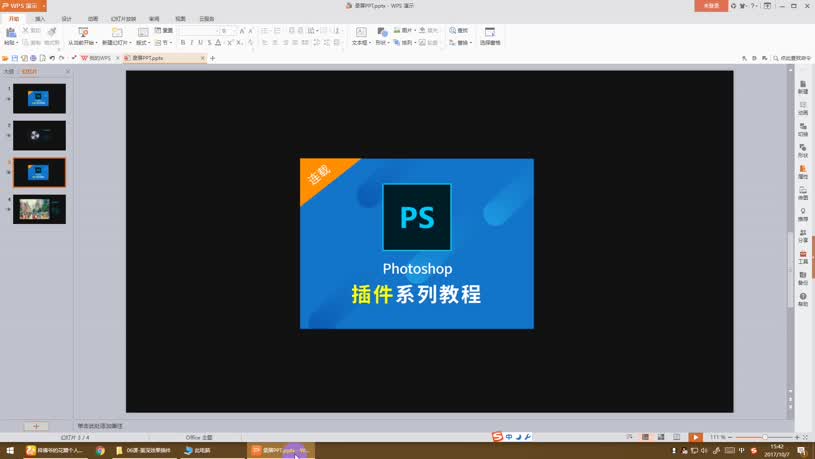Screen dimensions: 815x459
Task: Expand the Text Box dropdown arrow
Action: [370, 43]
